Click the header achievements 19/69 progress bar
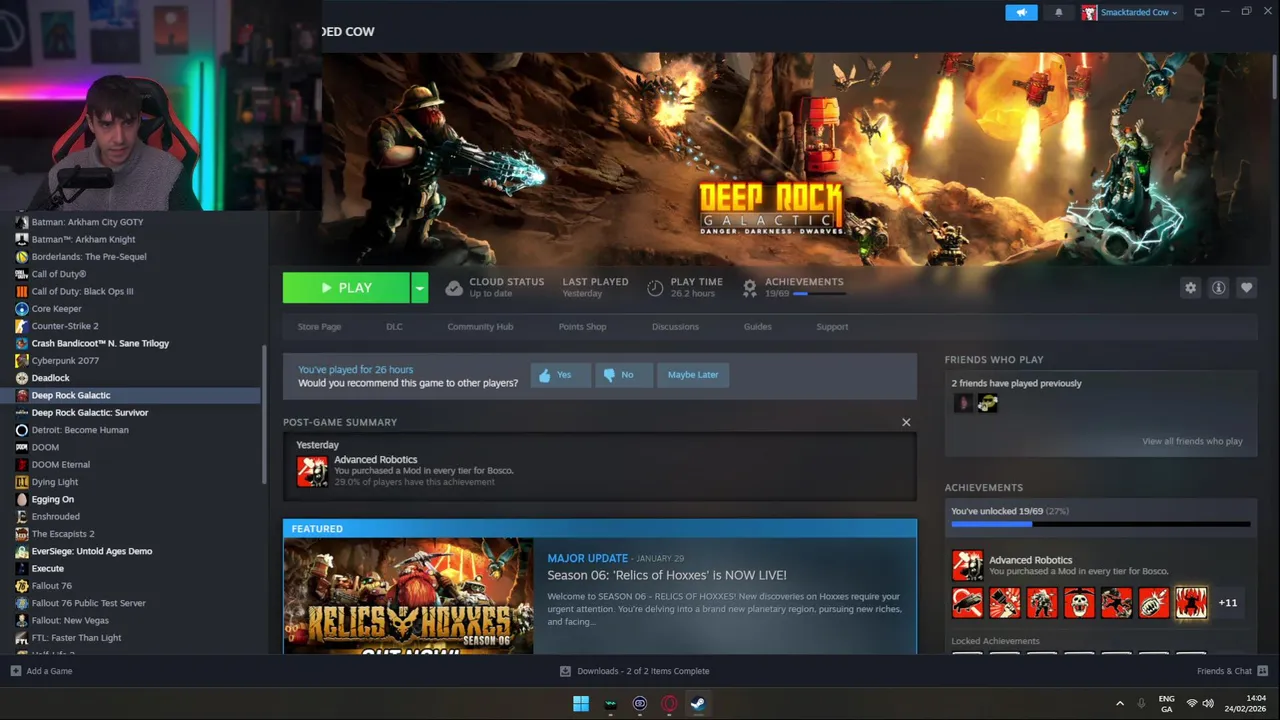The height and width of the screenshot is (720, 1280). point(819,294)
